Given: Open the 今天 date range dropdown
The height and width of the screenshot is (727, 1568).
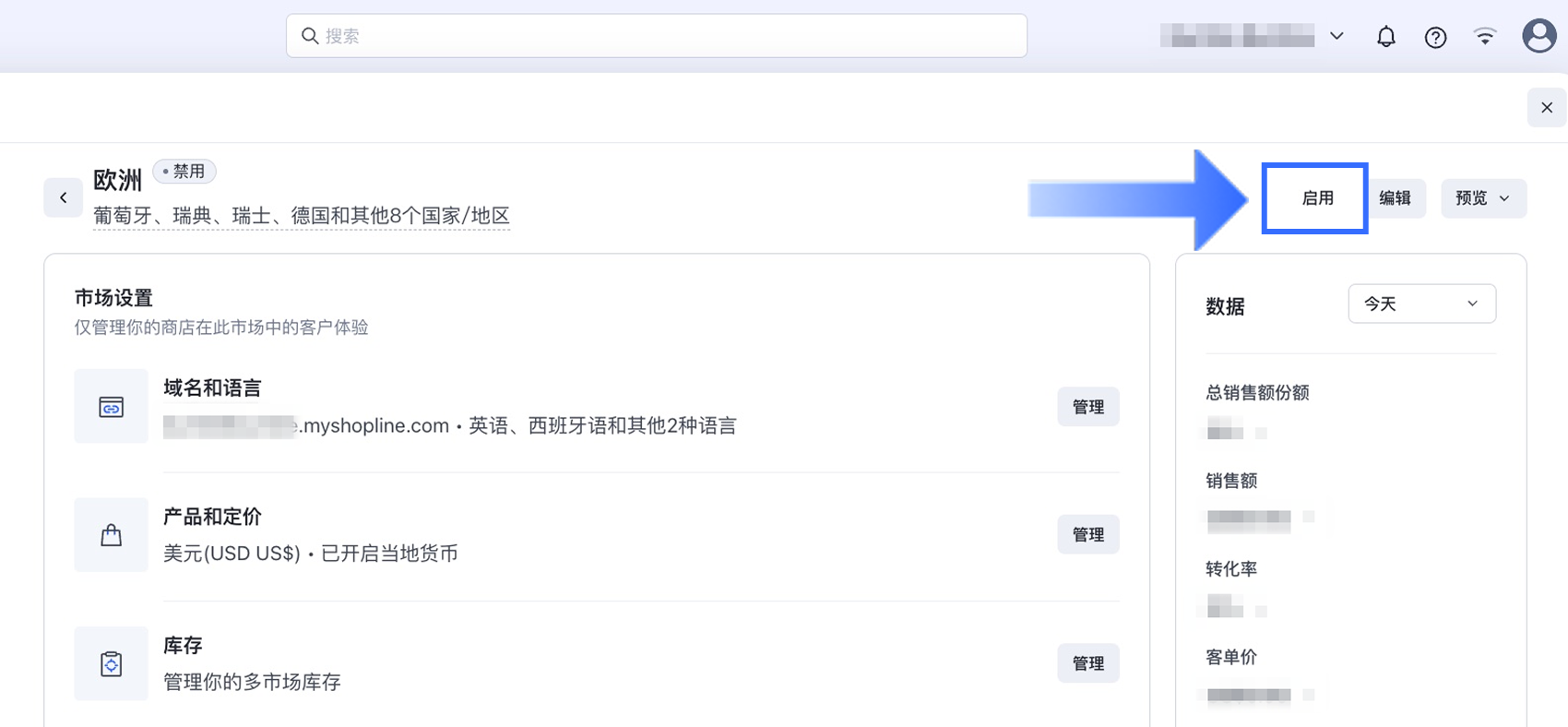Looking at the screenshot, I should tap(1421, 304).
